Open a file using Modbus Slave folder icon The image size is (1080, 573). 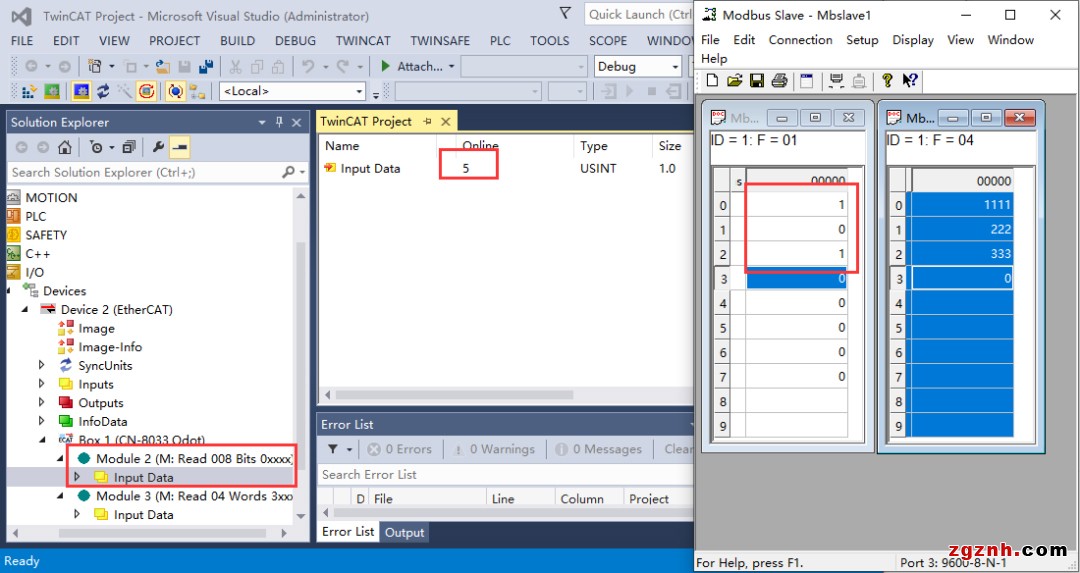[x=734, y=81]
